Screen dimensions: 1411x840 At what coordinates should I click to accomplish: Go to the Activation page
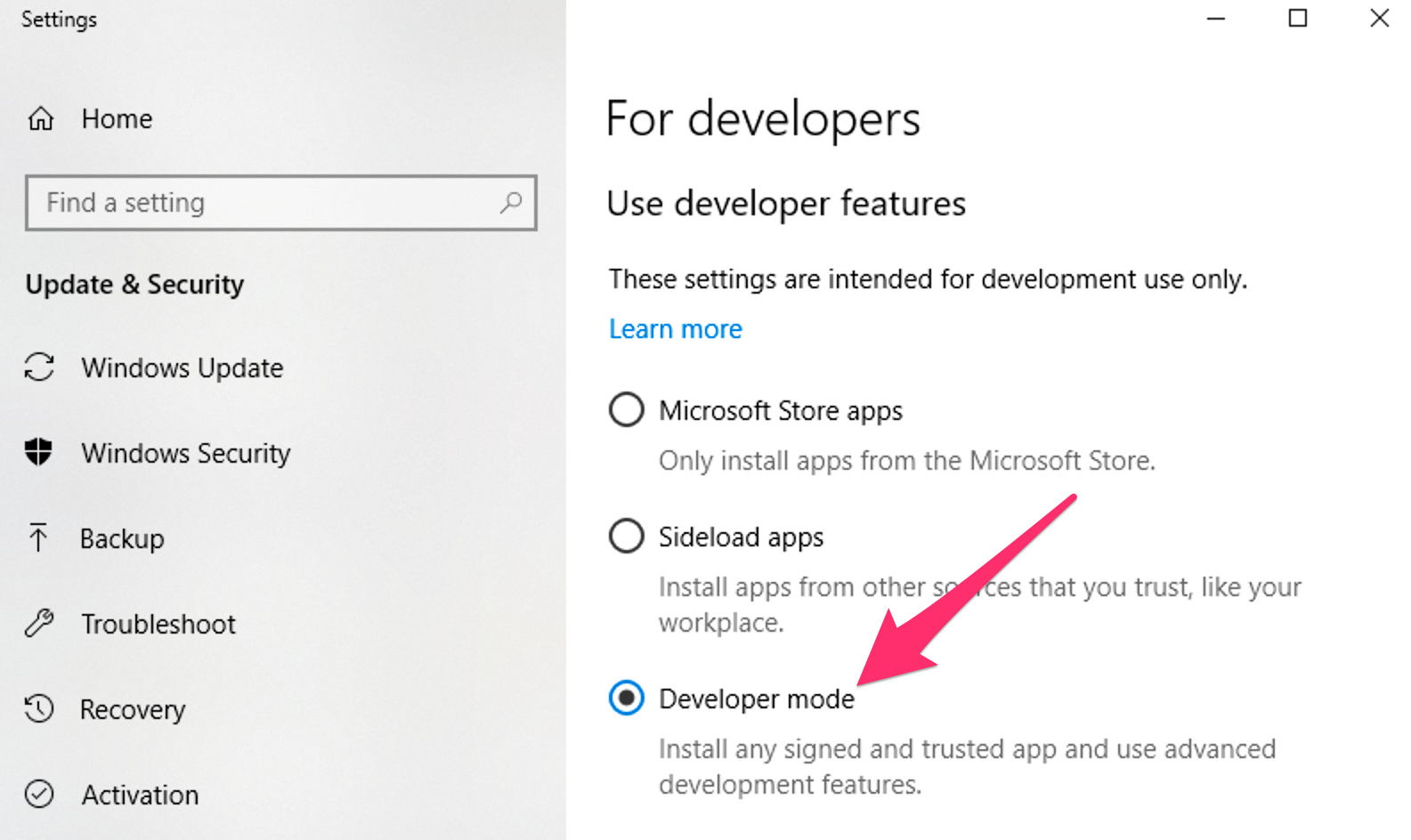140,795
